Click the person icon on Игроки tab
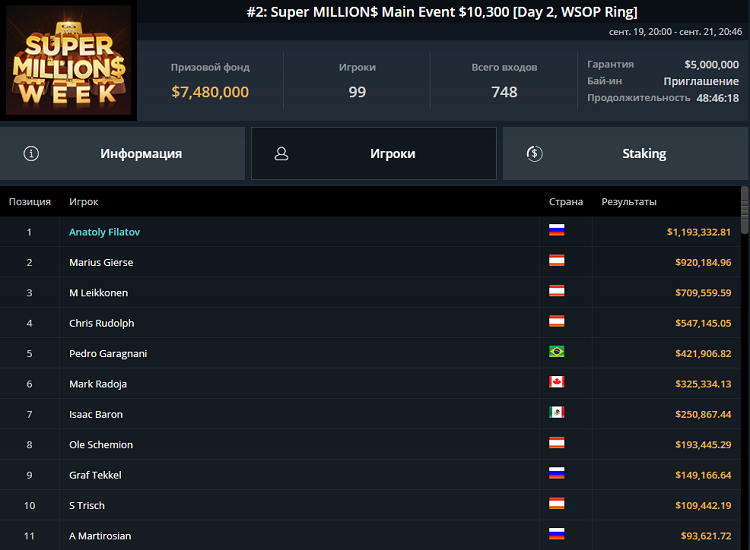 pos(281,153)
